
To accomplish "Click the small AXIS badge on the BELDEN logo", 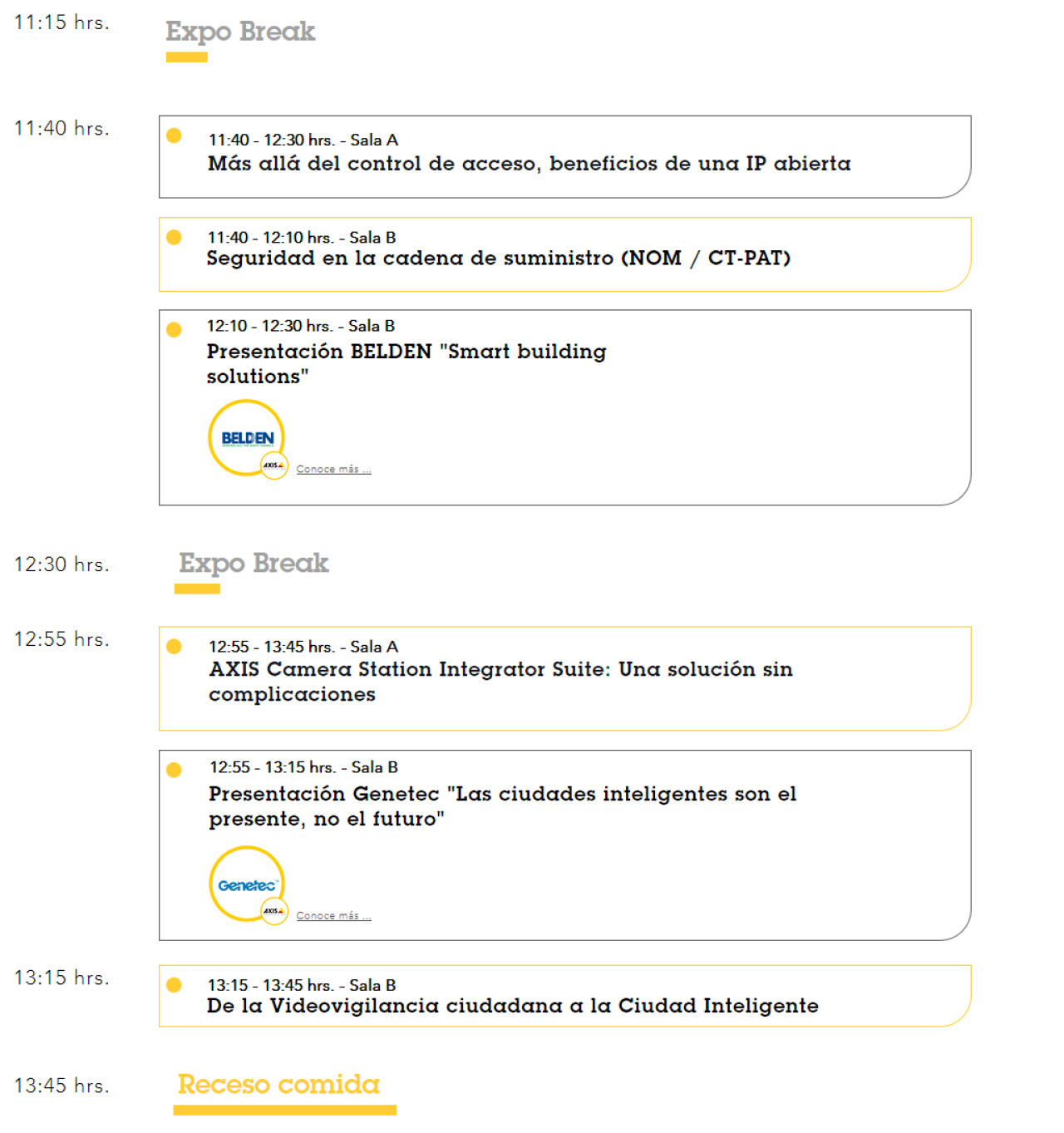I will coord(273,466).
